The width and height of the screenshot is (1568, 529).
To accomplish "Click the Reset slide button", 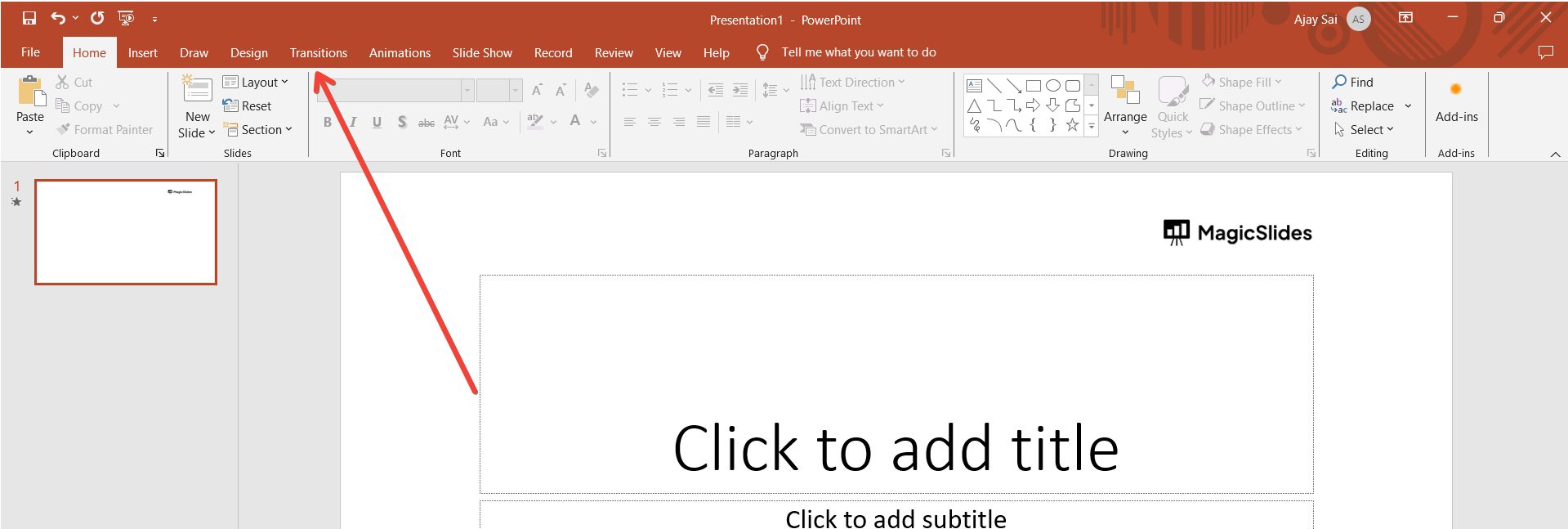I will coord(247,105).
